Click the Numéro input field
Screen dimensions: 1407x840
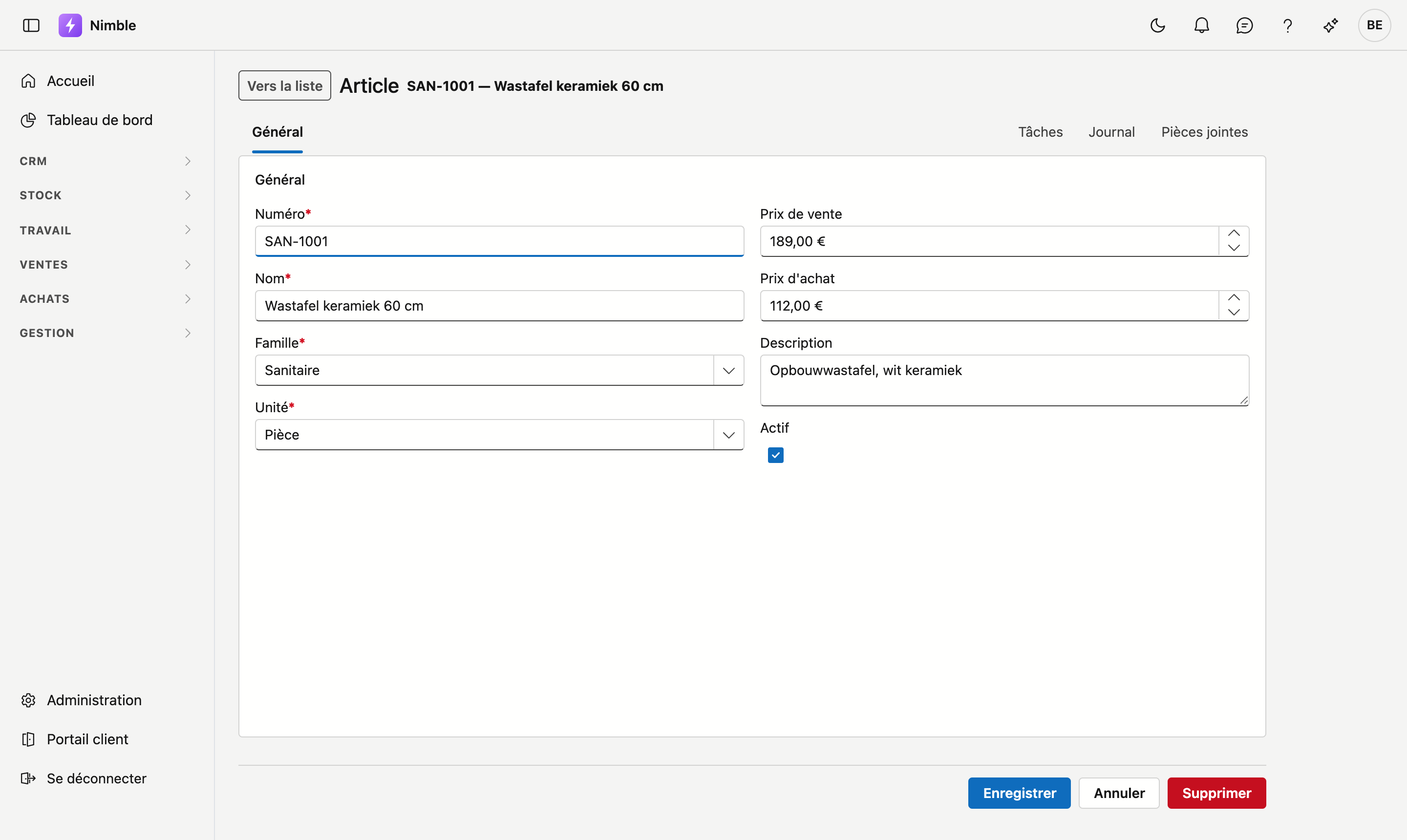[x=499, y=241]
